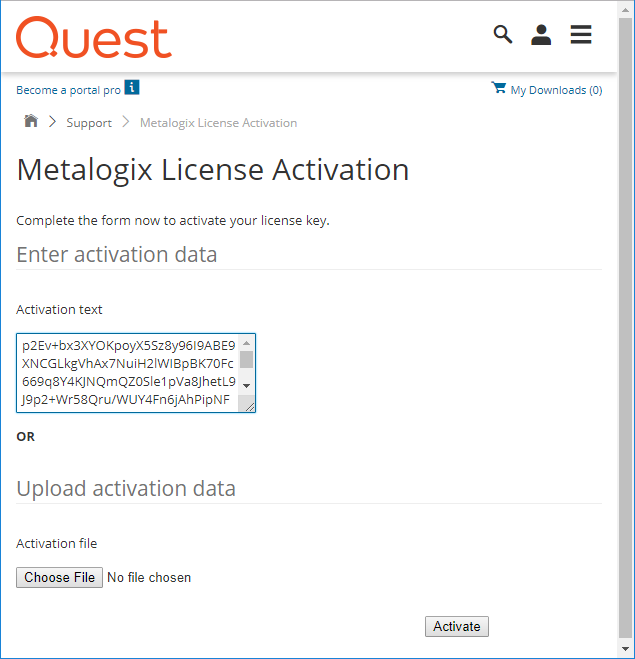Image resolution: width=635 pixels, height=659 pixels.
Task: Click the shopping cart icon
Action: (x=499, y=88)
